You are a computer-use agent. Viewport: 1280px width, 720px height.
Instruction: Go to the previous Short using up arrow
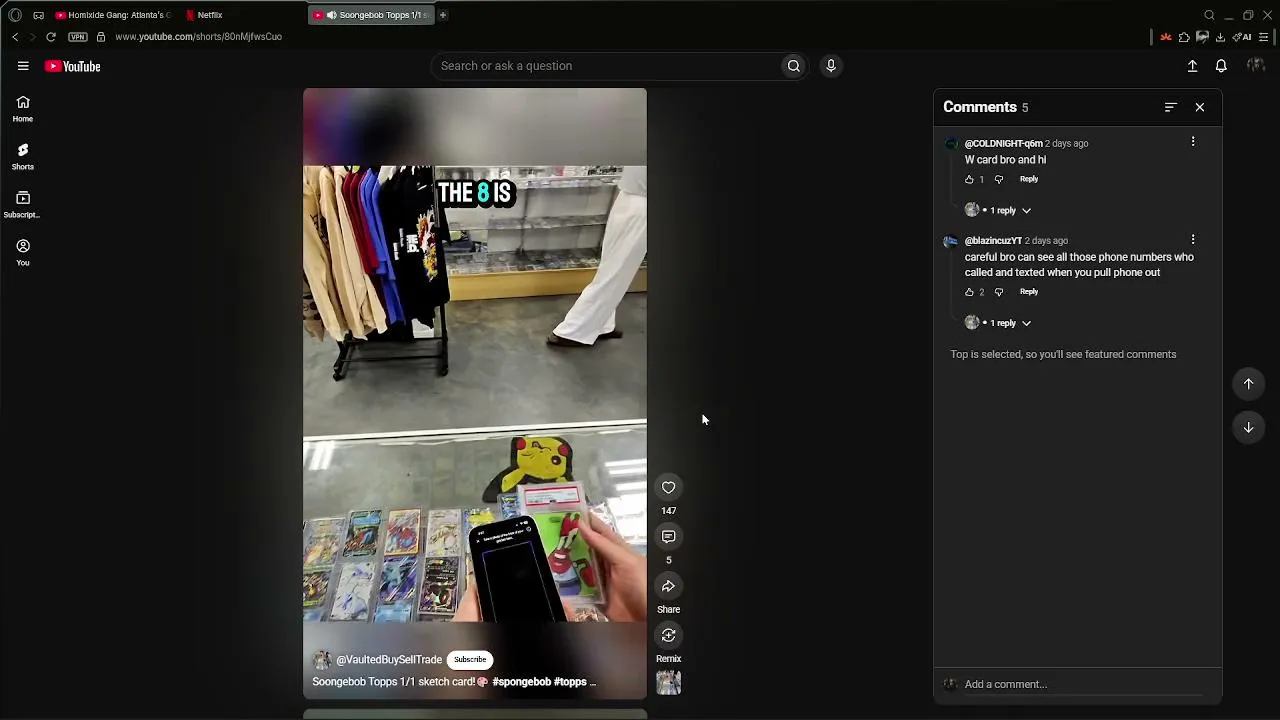[1248, 384]
